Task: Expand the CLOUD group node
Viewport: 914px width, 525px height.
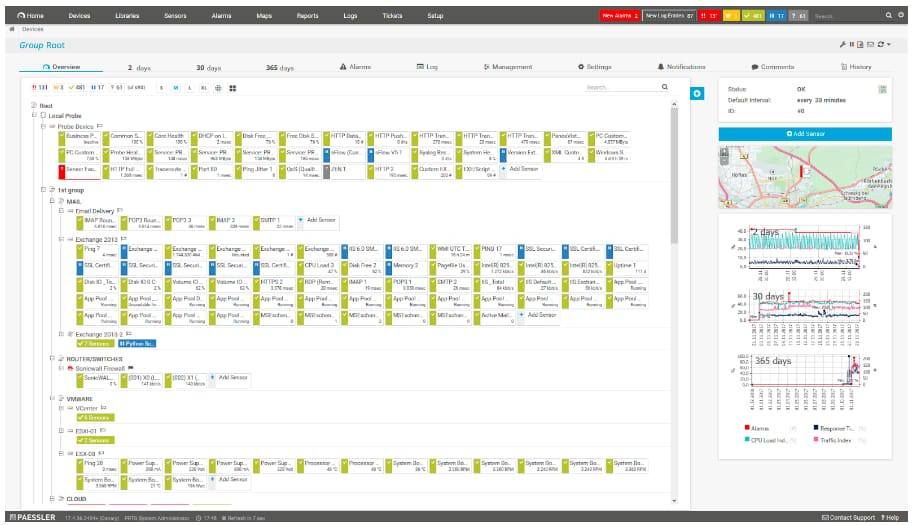Action: [52, 498]
